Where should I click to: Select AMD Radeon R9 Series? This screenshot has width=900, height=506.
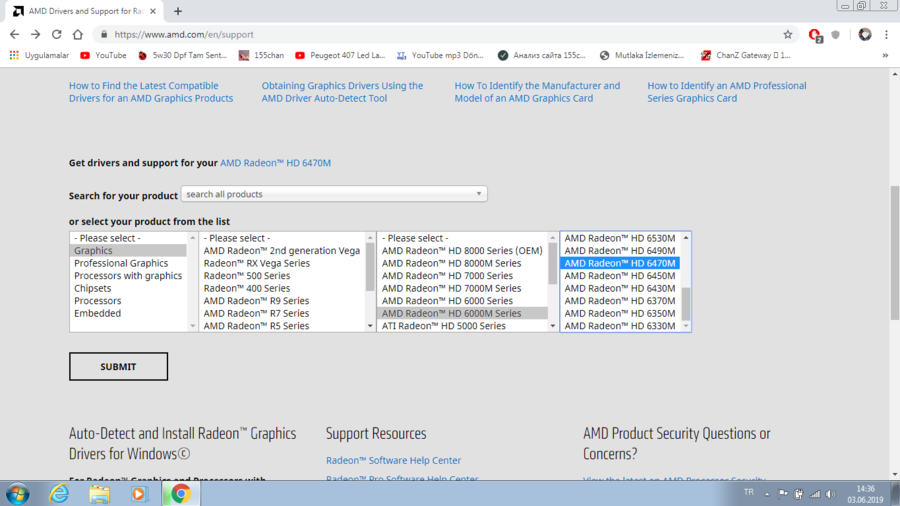click(x=282, y=301)
